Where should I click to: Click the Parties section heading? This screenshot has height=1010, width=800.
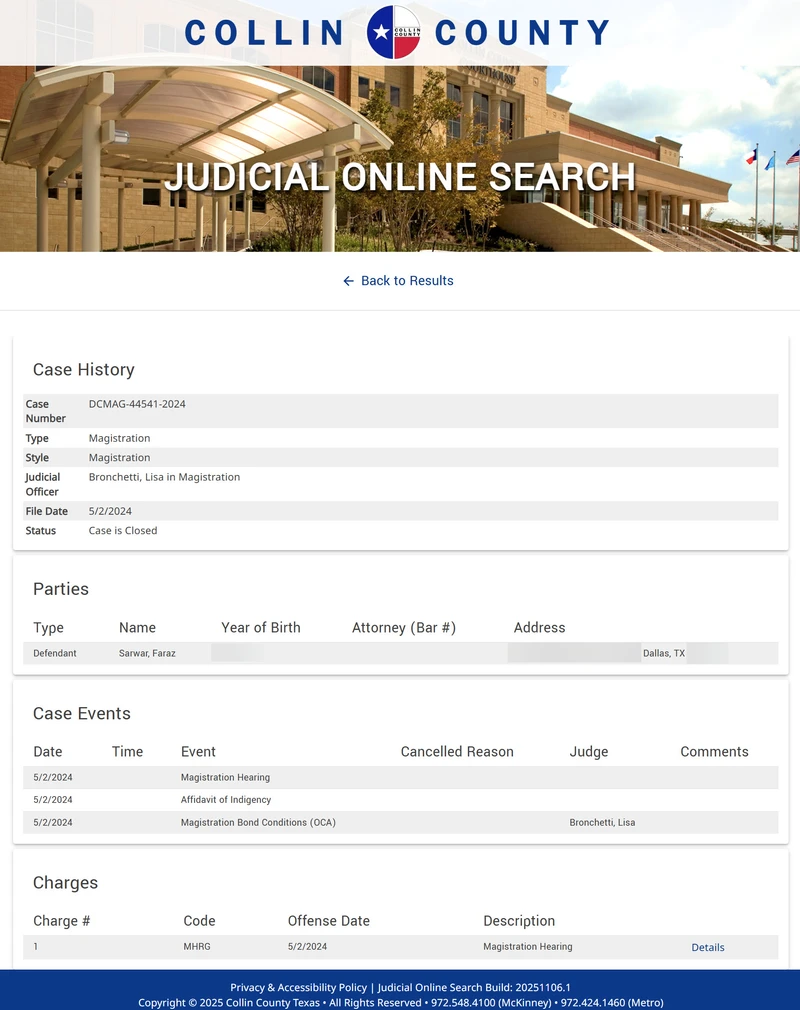click(60, 589)
